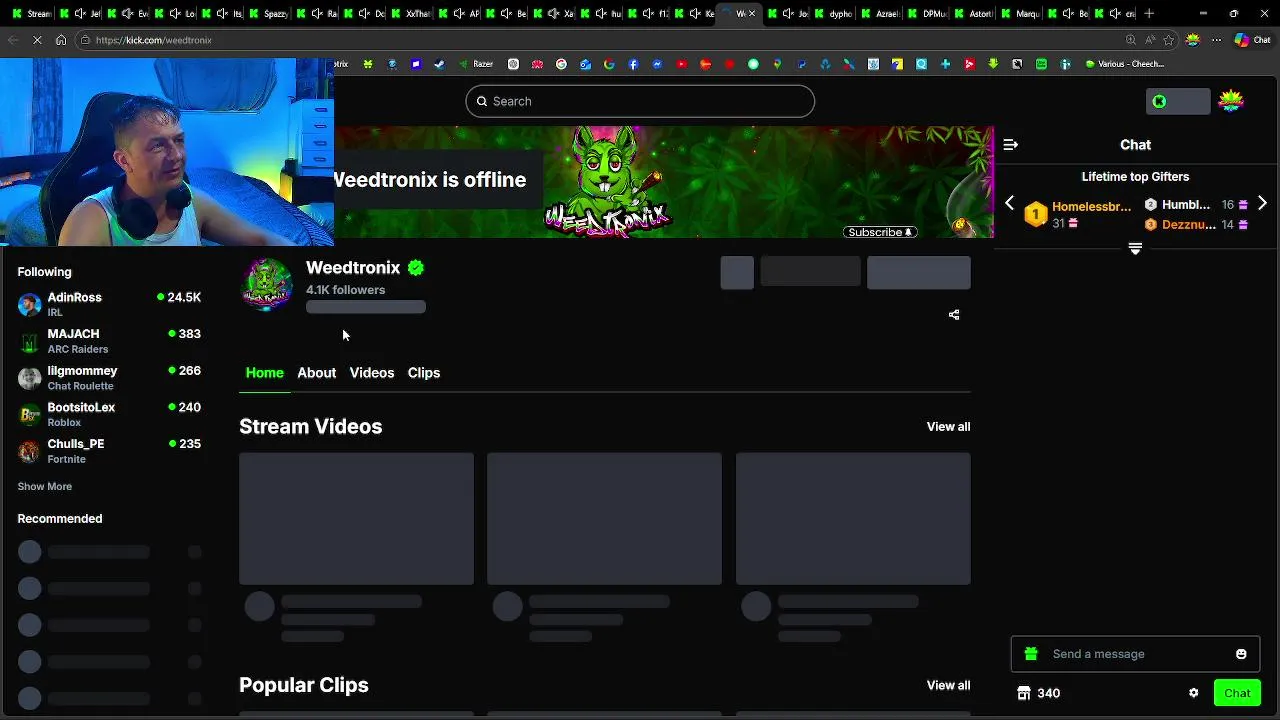Switch to the Azrael browser tab
The width and height of the screenshot is (1280, 720).
tap(882, 14)
